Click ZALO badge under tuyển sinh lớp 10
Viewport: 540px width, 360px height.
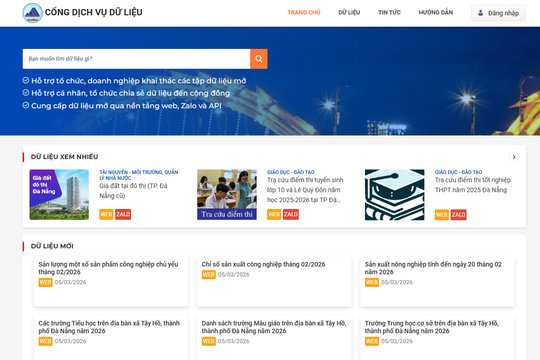click(x=291, y=214)
